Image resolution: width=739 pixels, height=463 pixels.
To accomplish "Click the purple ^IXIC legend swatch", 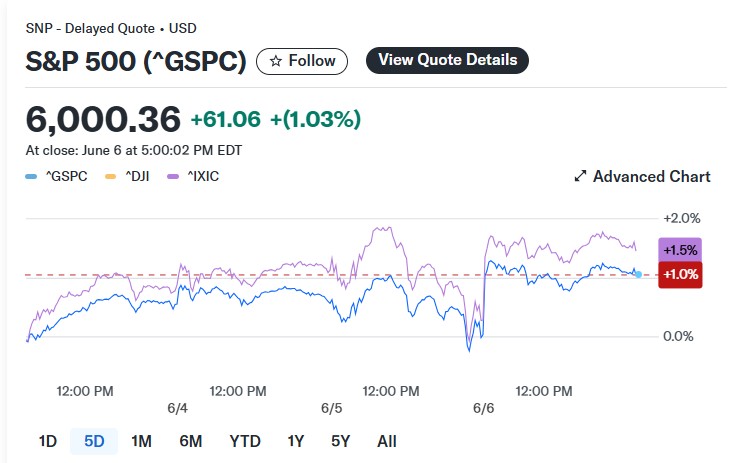I will 173,177.
